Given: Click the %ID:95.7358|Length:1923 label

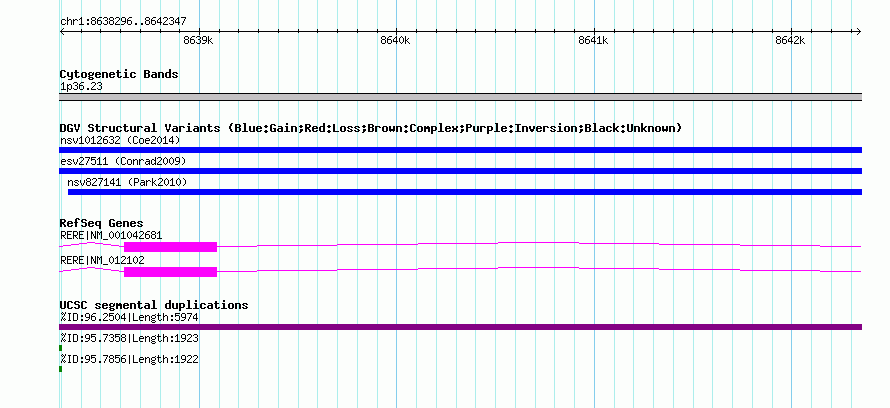Looking at the screenshot, I should click(x=129, y=338).
